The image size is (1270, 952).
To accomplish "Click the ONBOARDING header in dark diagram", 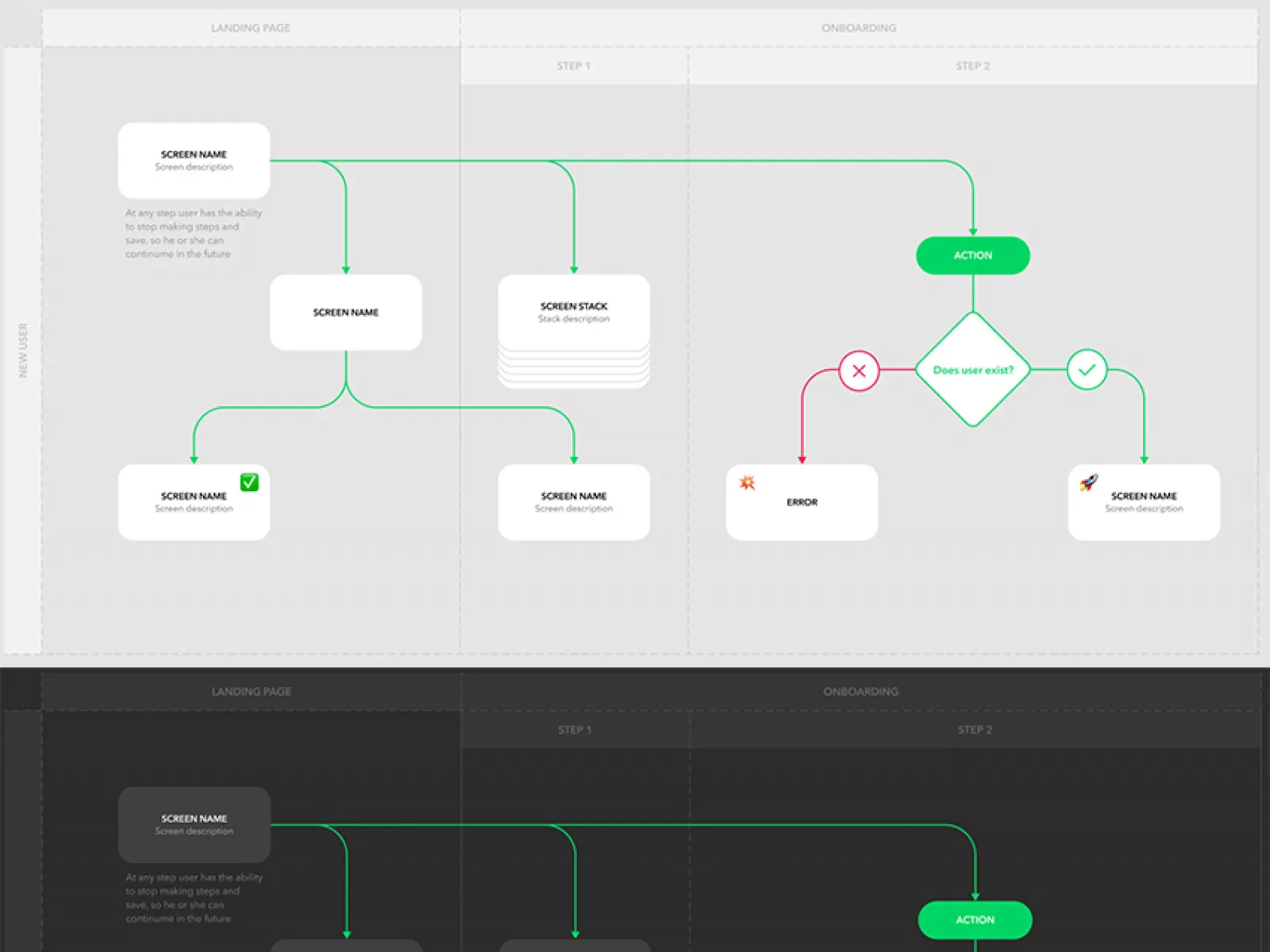I will tap(860, 692).
